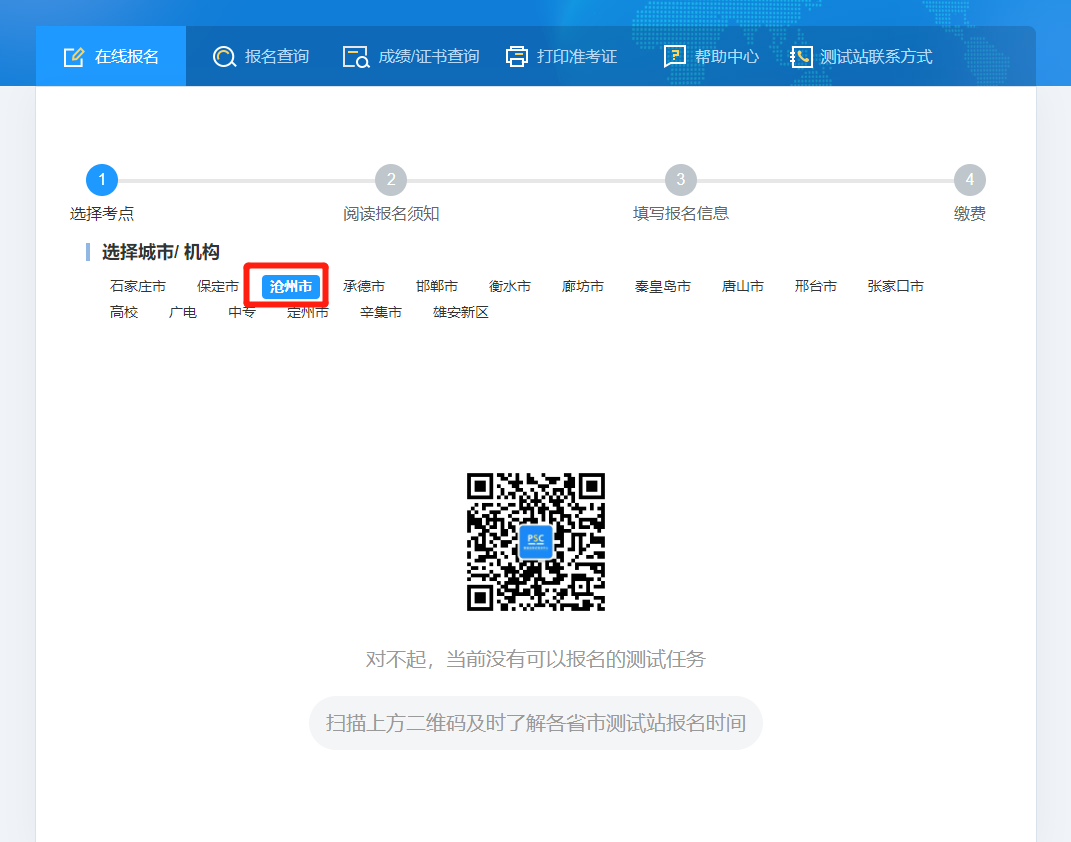Open 帮助中心 menu item

pos(712,56)
